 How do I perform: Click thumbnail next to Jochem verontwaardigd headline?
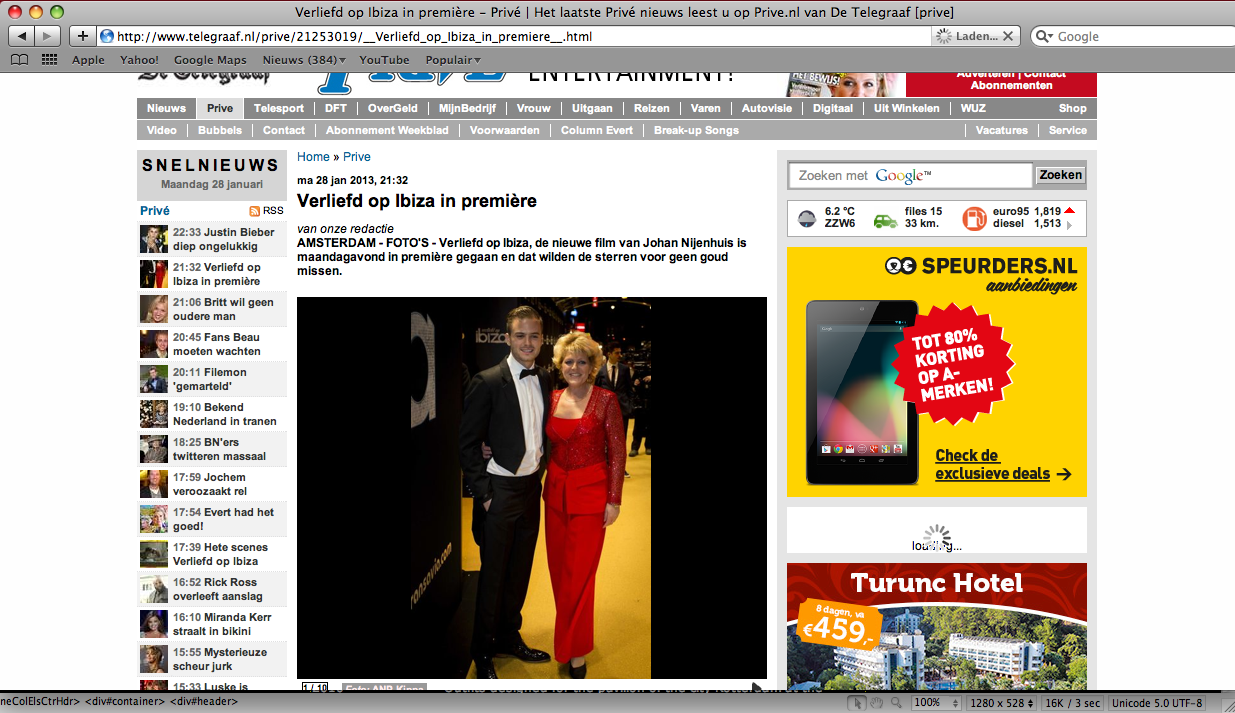[154, 484]
